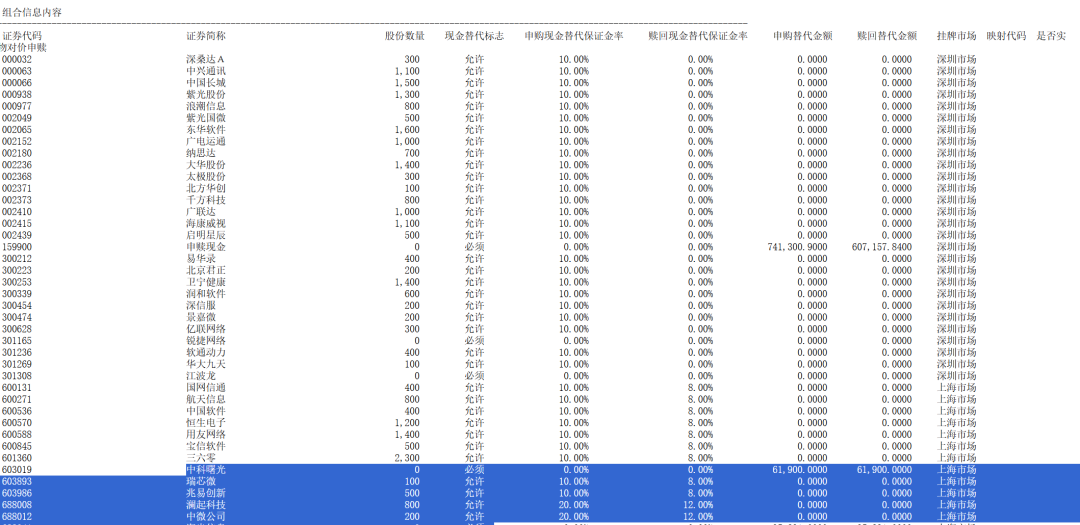Viewport: 1080px width, 525px height.
Task: Select the 证券代码 column header
Action: pos(22,36)
